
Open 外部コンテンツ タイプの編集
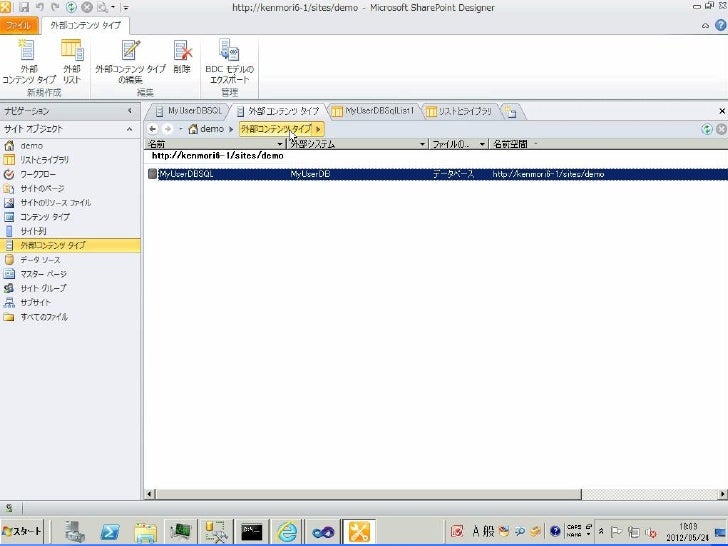(x=130, y=62)
